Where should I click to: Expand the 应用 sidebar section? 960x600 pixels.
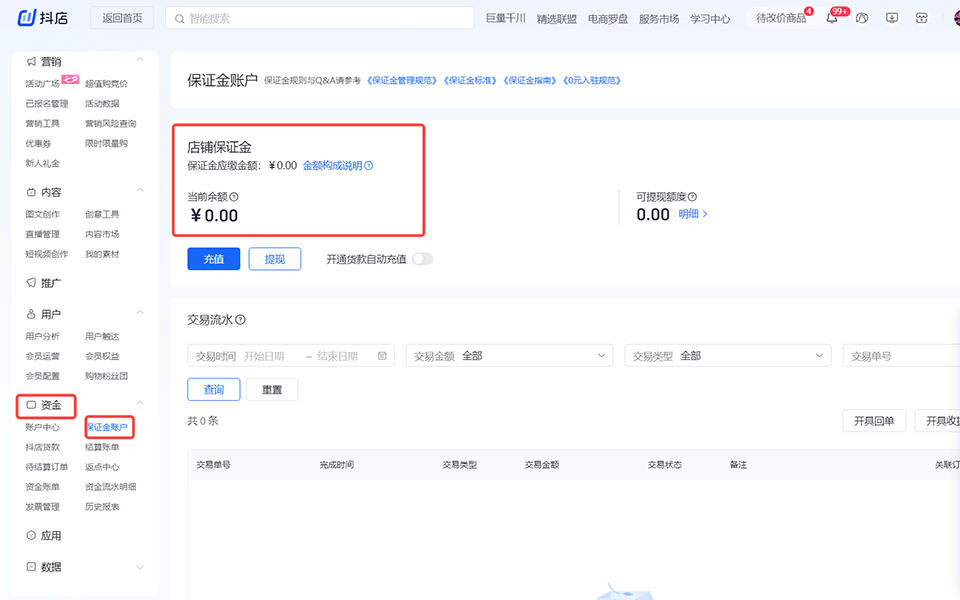click(x=139, y=535)
